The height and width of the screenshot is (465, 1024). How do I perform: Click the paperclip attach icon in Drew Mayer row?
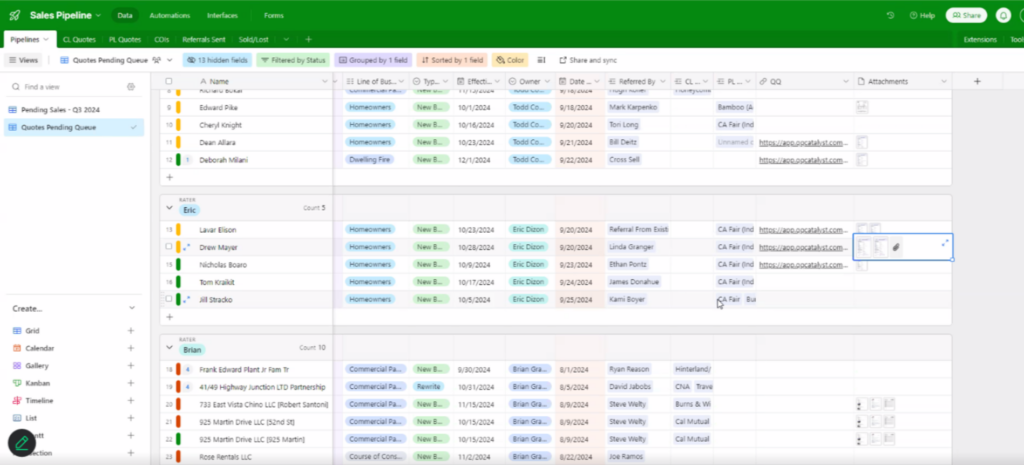pos(896,246)
